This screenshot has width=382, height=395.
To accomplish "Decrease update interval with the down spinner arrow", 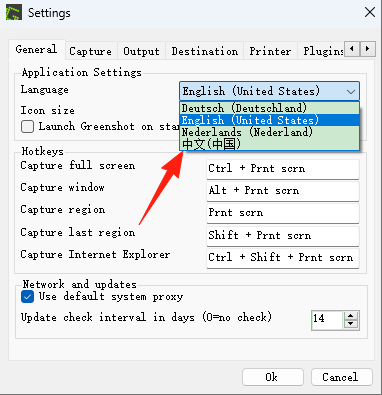I will (x=351, y=324).
